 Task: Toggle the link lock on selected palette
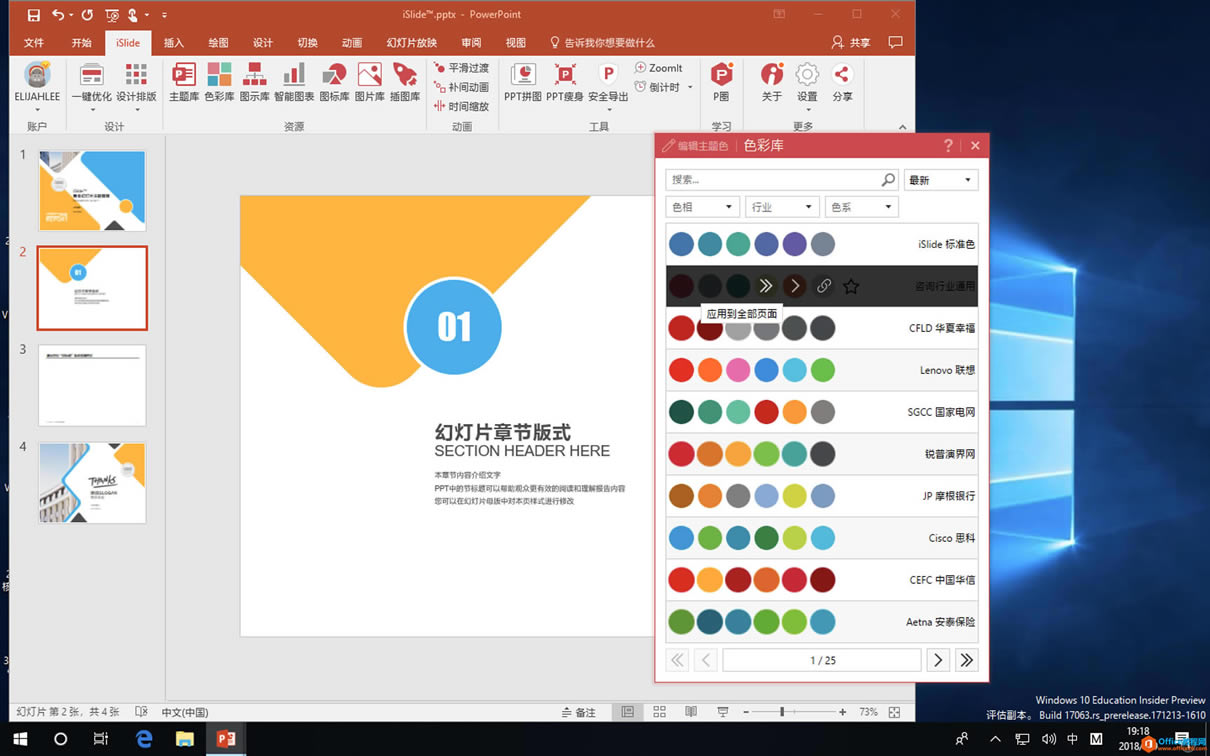click(x=824, y=286)
